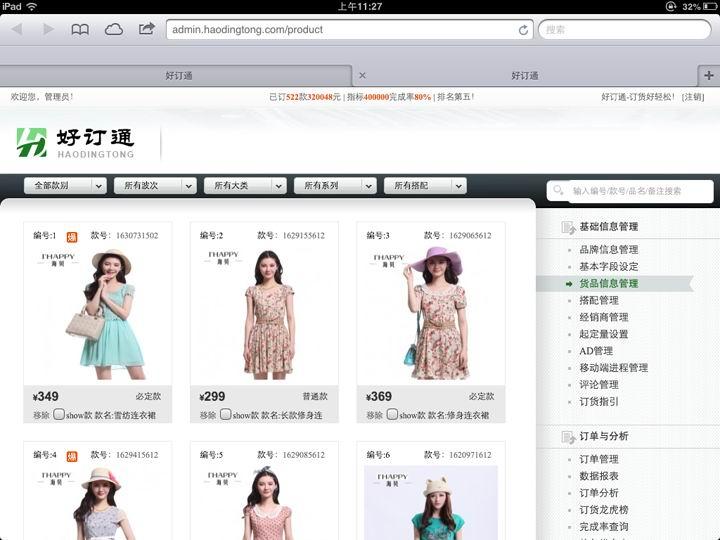Toggle show款 checkbox for product 1

point(58,414)
